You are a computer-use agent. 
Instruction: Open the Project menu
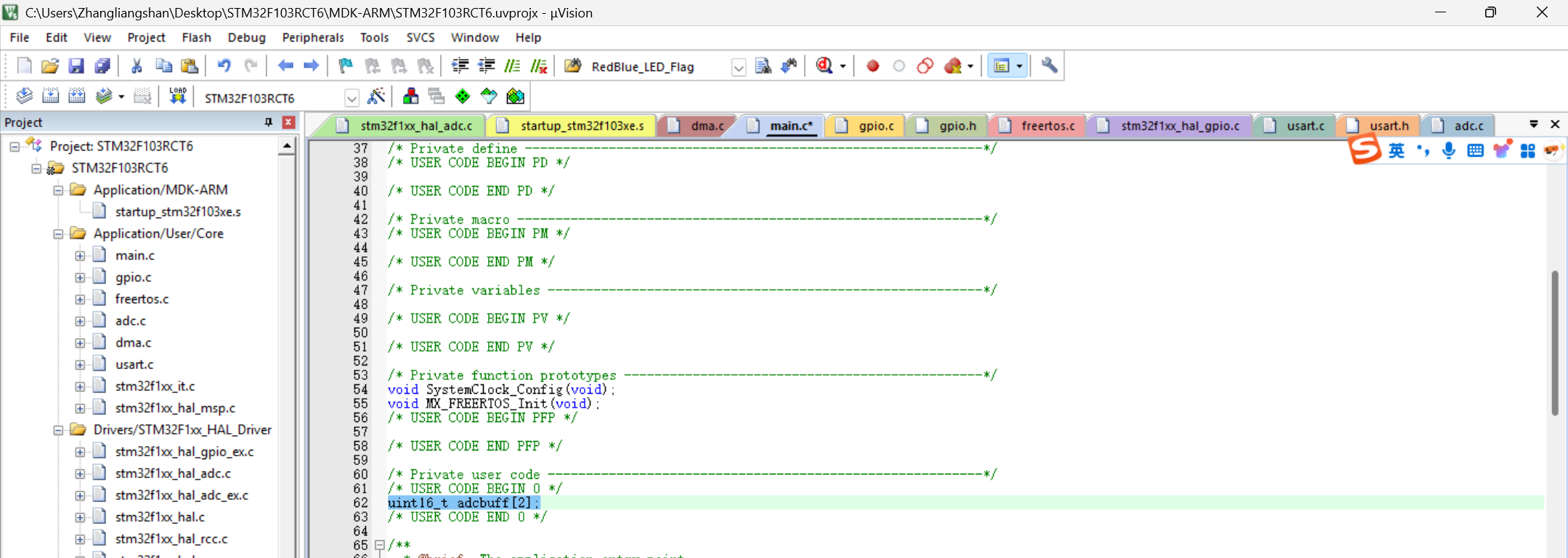tap(146, 38)
